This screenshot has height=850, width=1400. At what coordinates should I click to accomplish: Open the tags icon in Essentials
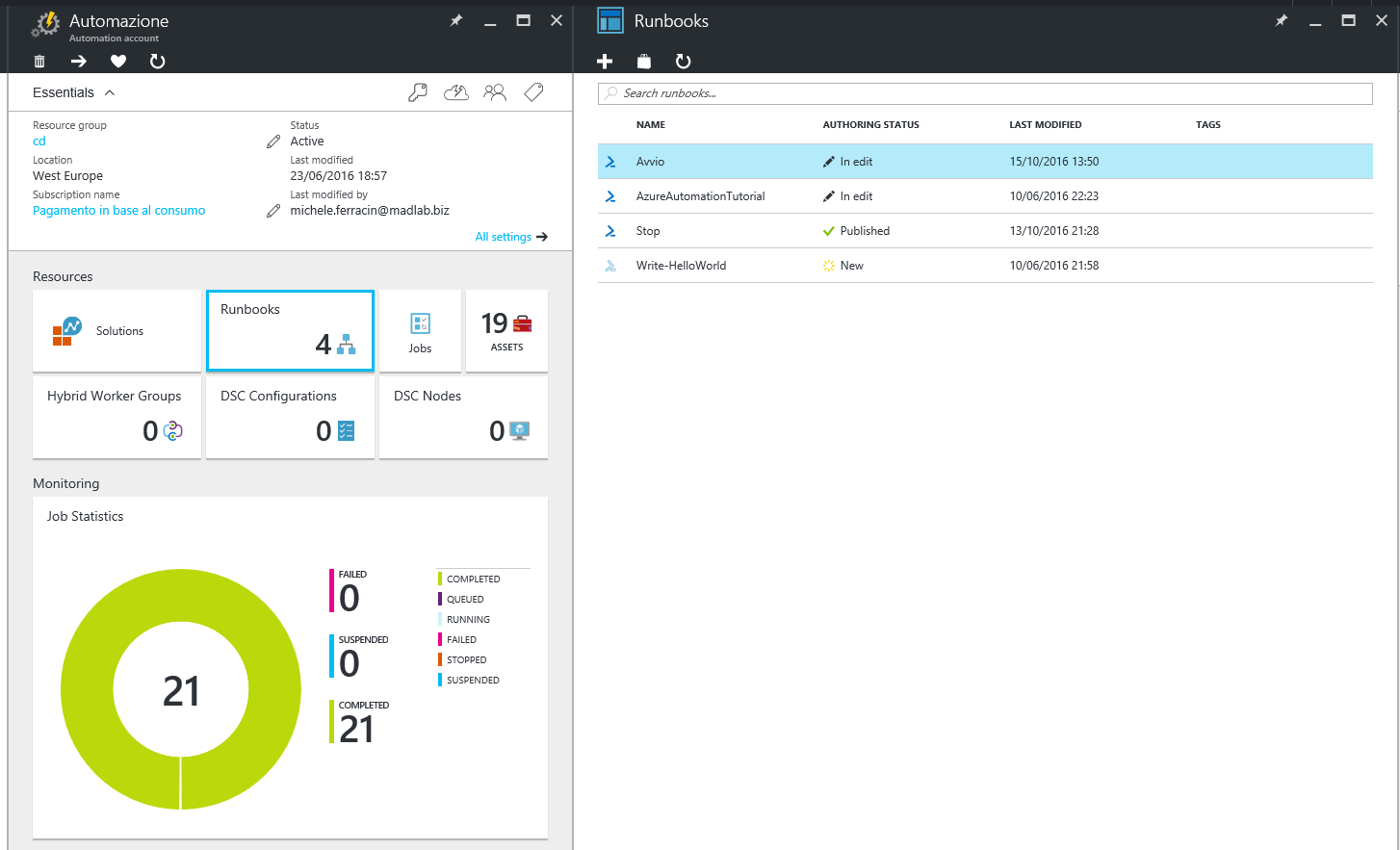click(533, 92)
